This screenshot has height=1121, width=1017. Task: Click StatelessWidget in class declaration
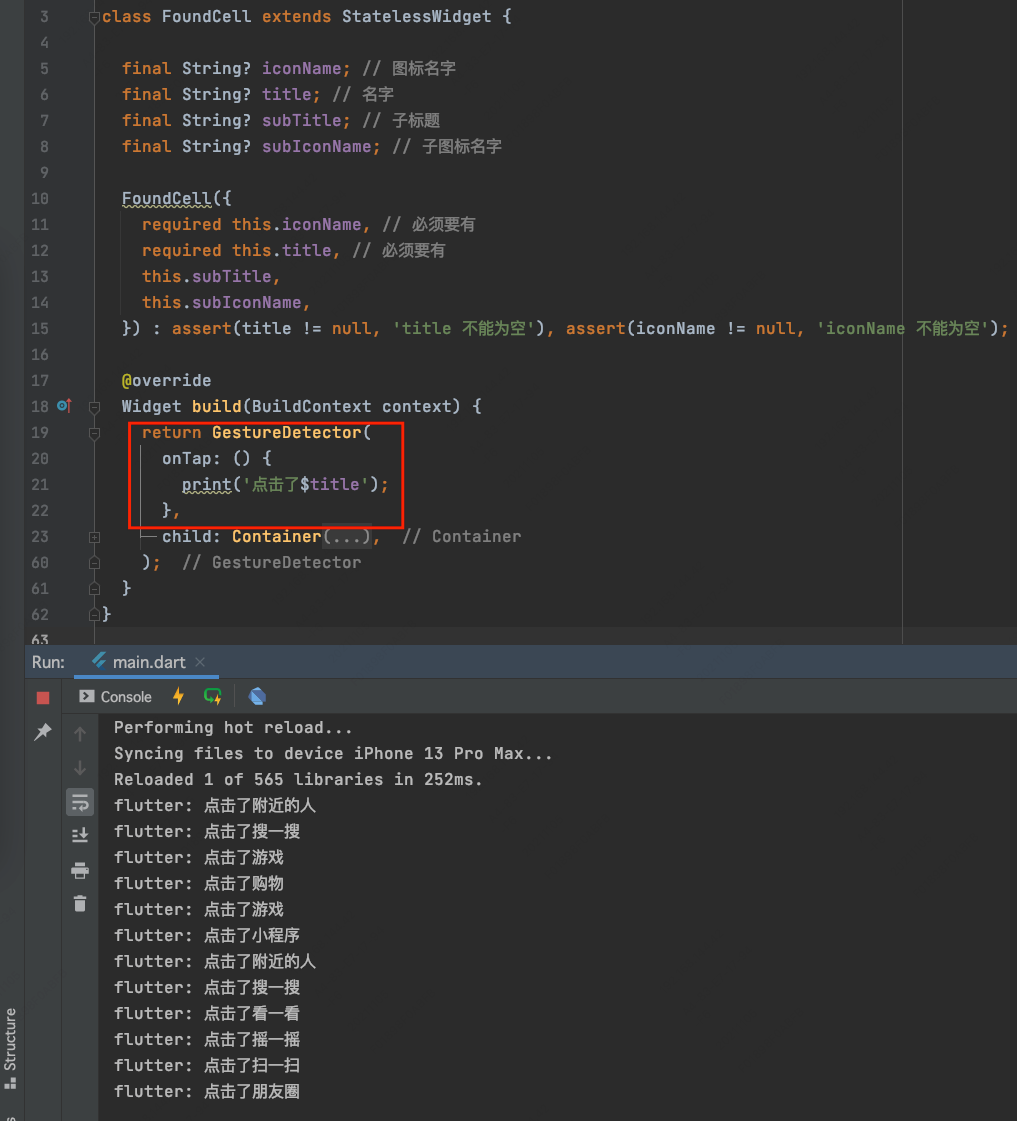tap(417, 16)
